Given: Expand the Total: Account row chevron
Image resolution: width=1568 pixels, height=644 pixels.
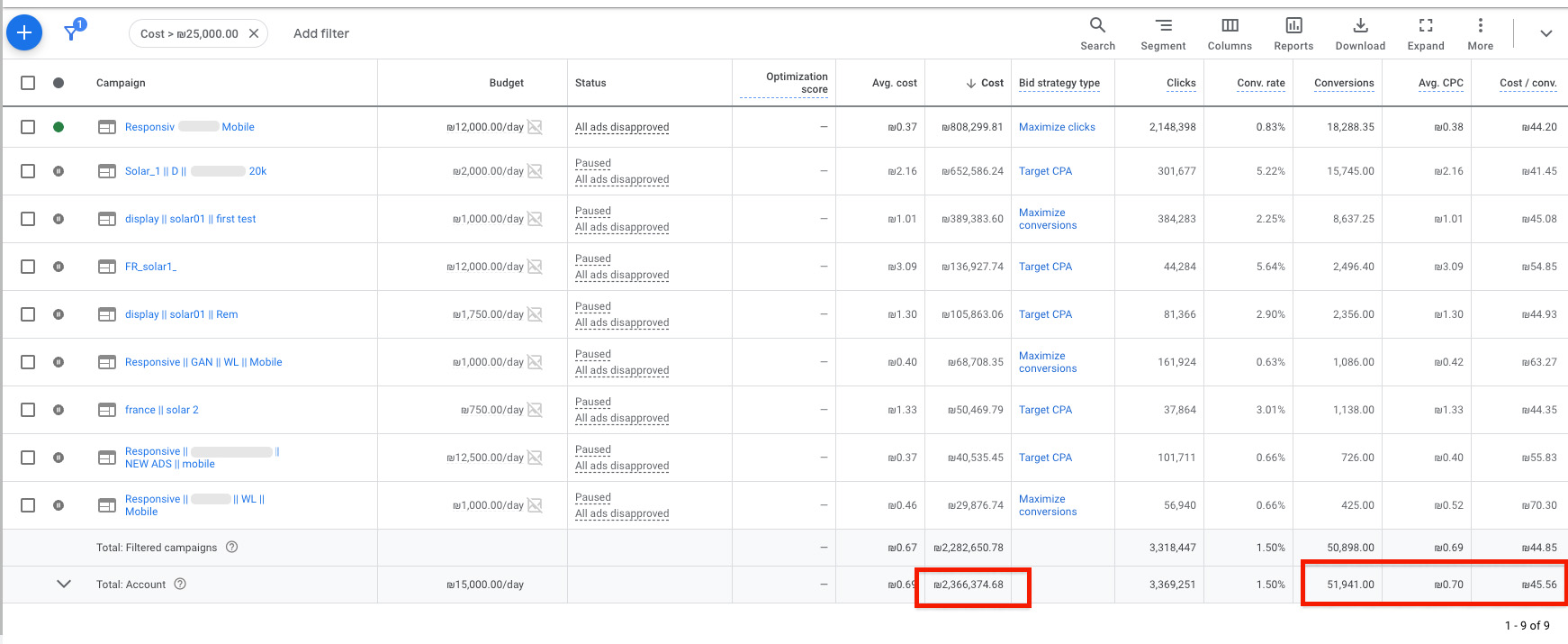Looking at the screenshot, I should 64,584.
